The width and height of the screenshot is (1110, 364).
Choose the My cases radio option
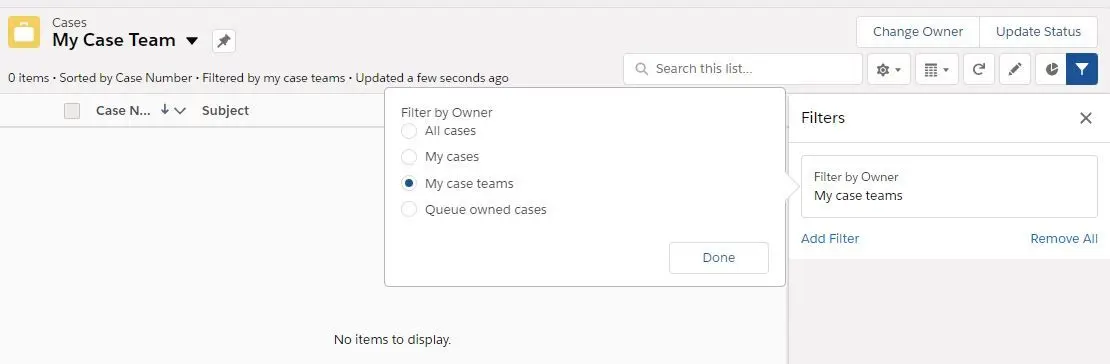(408, 157)
